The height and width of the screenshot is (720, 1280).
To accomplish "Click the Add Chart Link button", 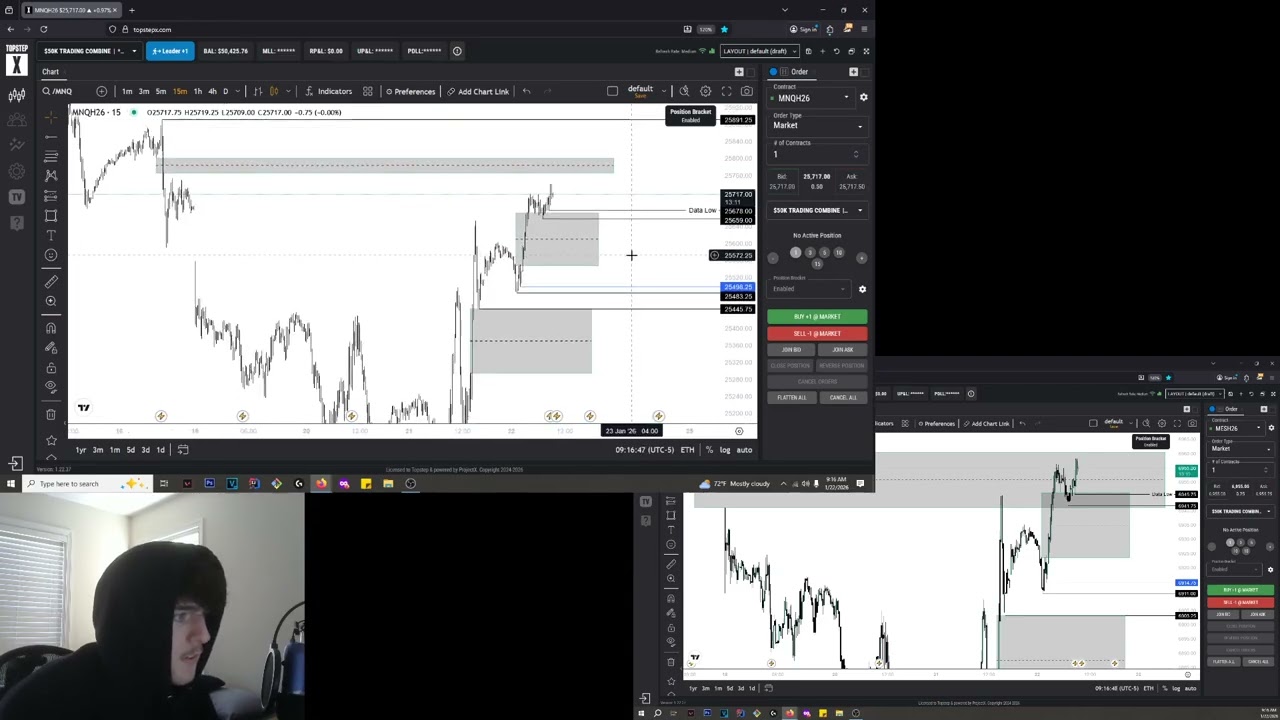I will (478, 91).
